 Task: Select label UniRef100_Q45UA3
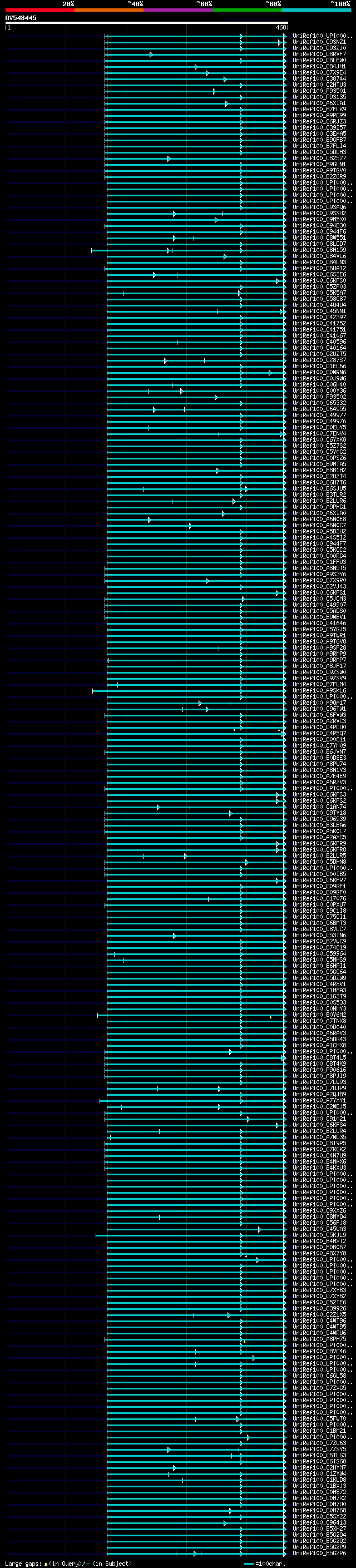tap(319, 1229)
